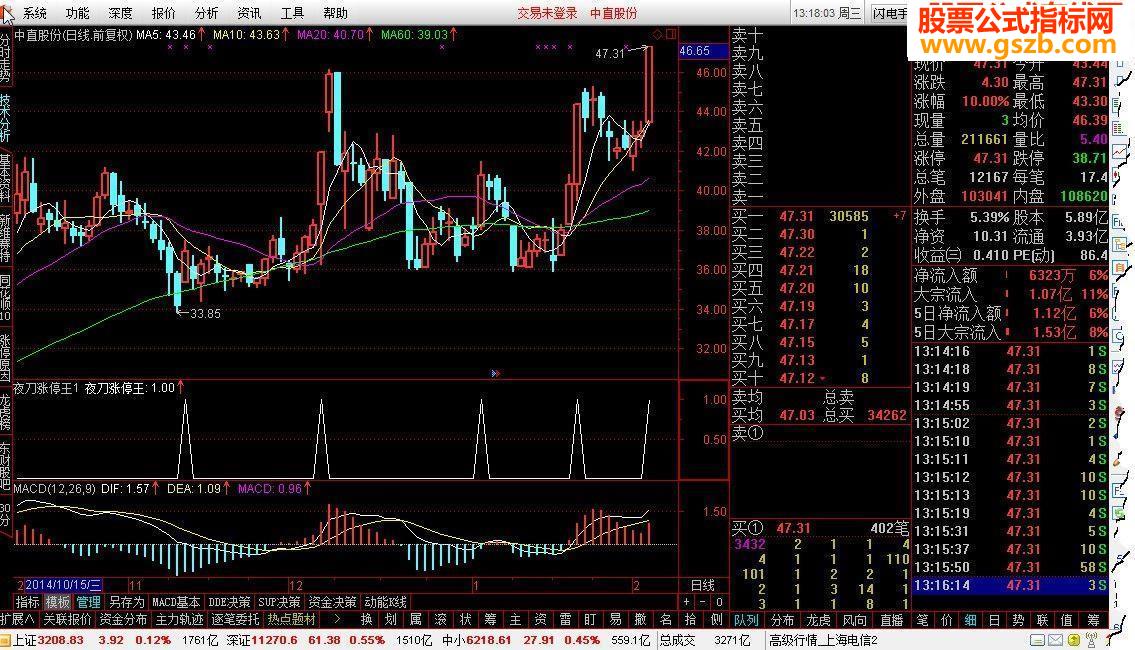The width and height of the screenshot is (1135, 650).
Task: Click the > arrow to show more tabs
Action: click(x=337, y=620)
